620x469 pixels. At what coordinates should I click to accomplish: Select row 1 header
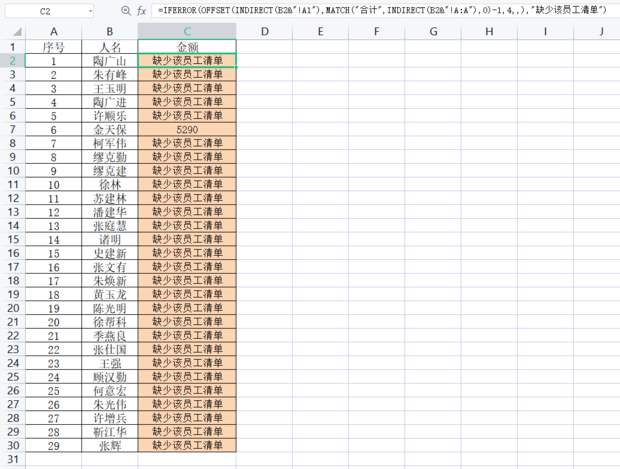[13, 47]
